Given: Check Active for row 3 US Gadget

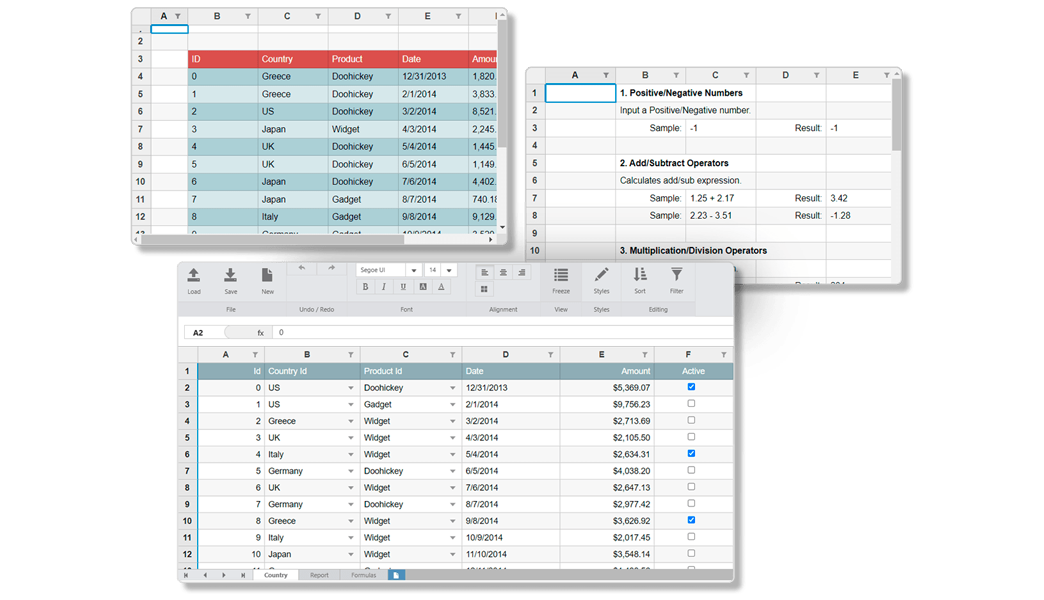Looking at the screenshot, I should (691, 404).
